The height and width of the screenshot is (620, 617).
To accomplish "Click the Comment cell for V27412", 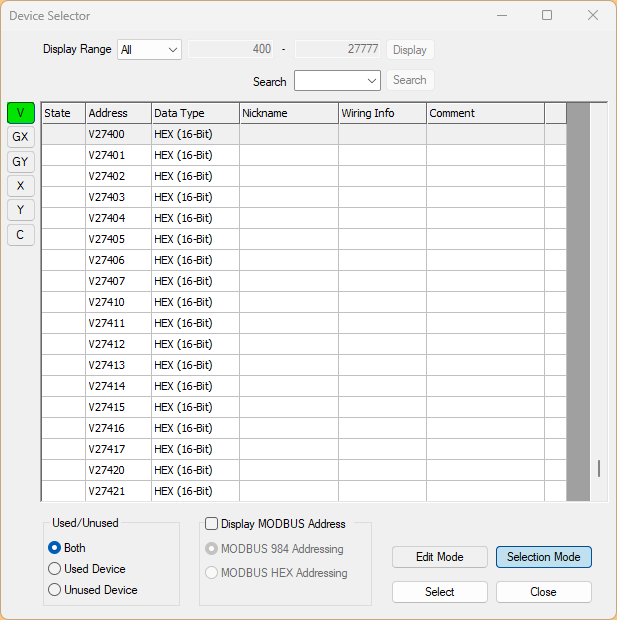I will point(486,344).
